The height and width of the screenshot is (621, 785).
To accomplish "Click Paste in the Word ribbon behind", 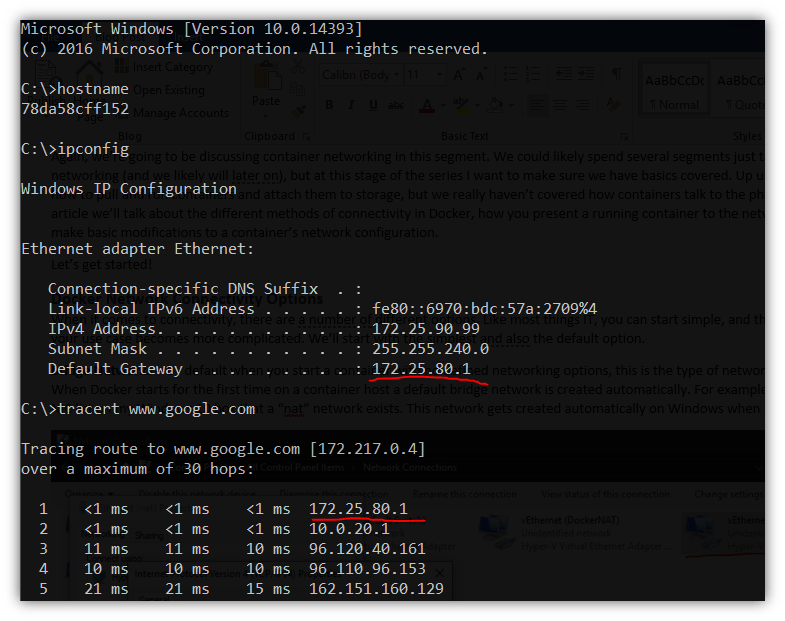I will coord(267,85).
